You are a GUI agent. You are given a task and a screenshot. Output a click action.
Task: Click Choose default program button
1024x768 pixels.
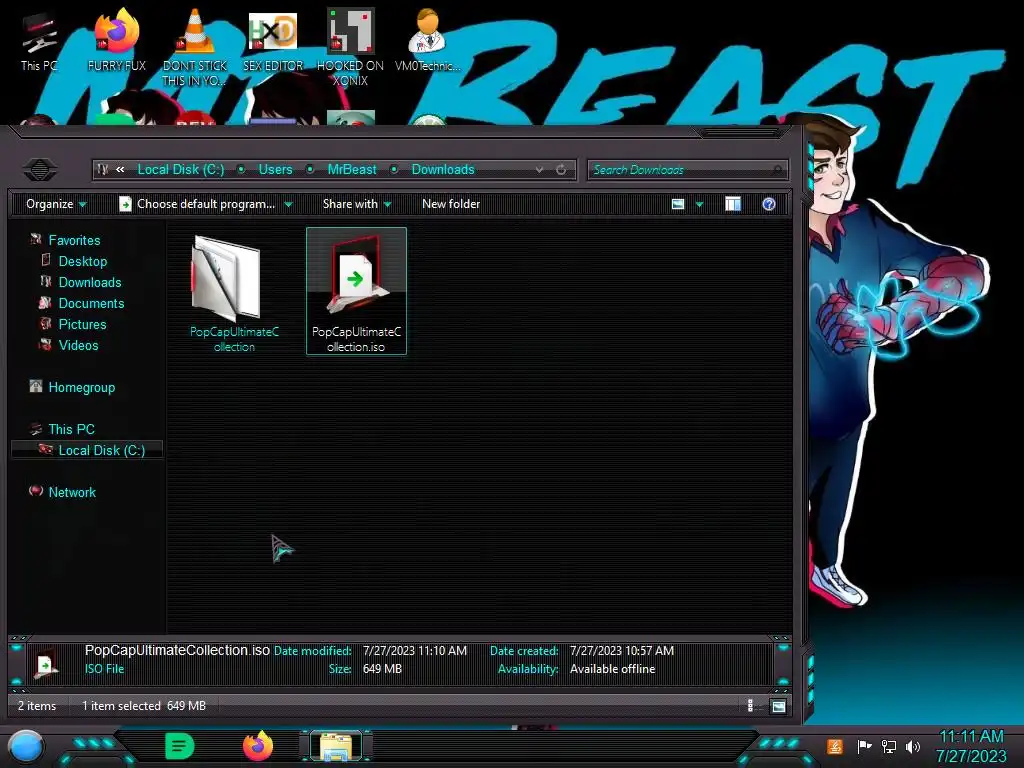[197, 204]
